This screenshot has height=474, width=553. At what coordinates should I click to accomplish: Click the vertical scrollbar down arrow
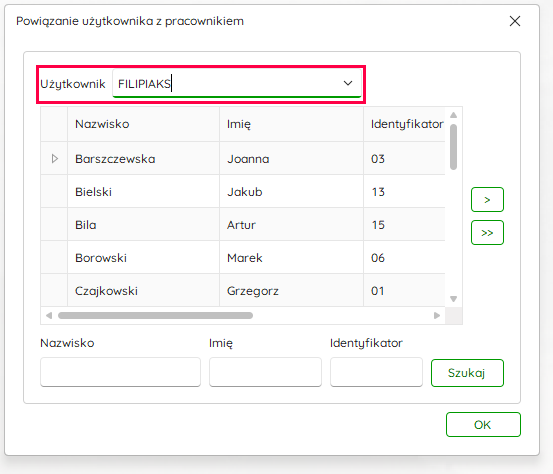454,299
